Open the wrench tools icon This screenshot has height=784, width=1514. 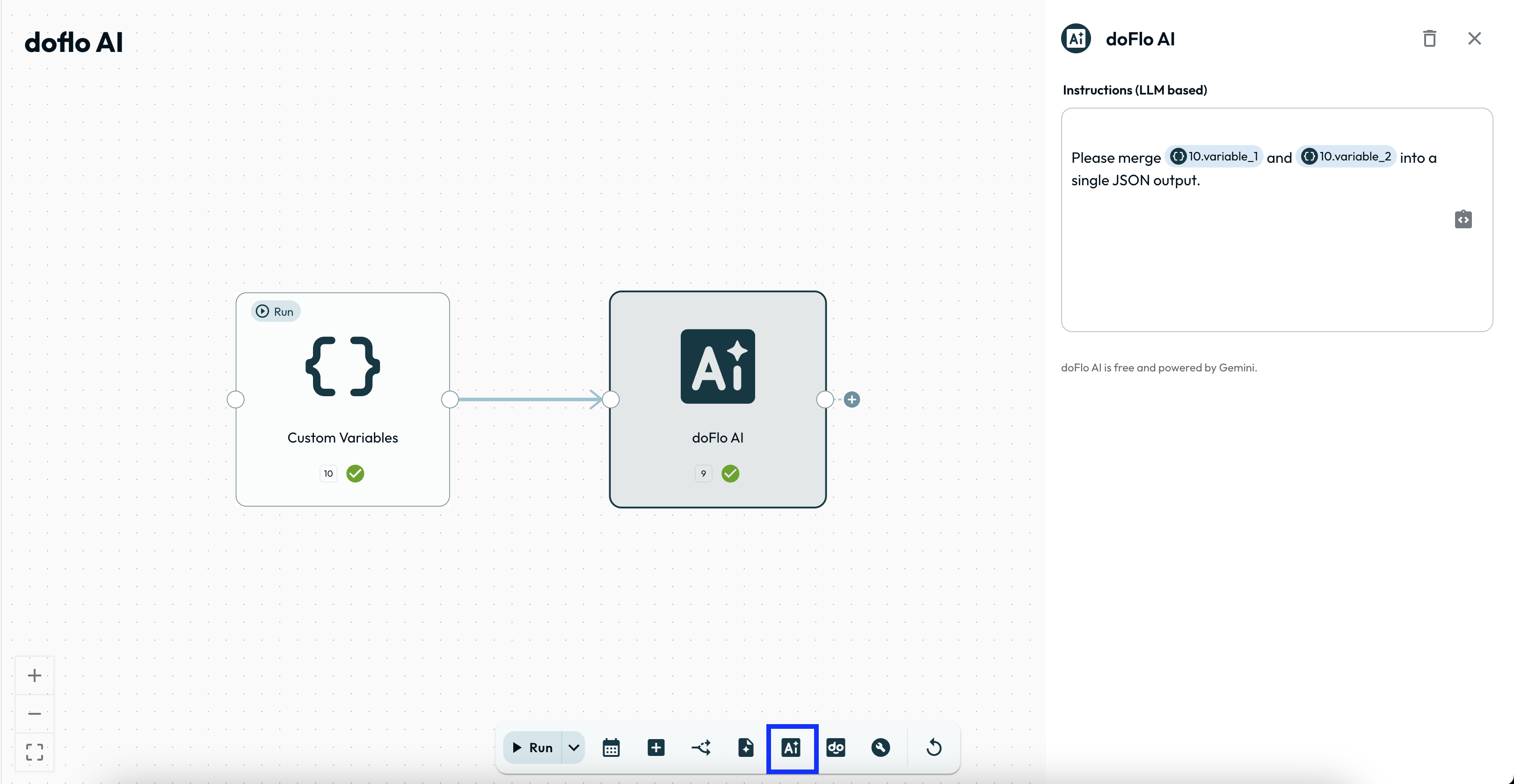click(881, 748)
